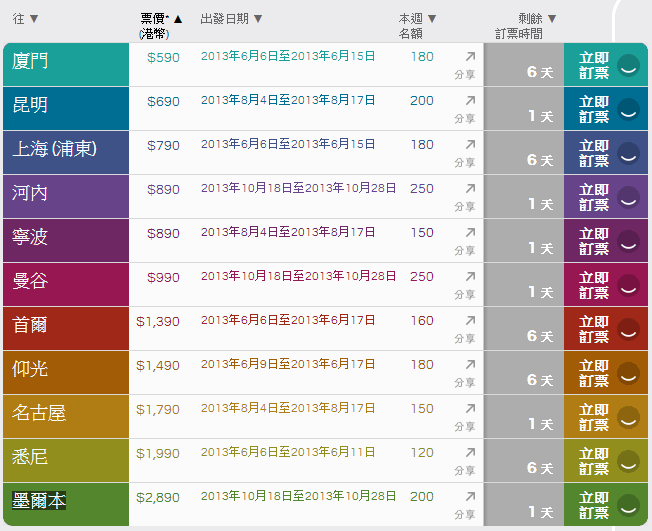Viewport: 652px width, 531px height.
Task: Click share icon in 昆明 row
Action: tap(470, 101)
